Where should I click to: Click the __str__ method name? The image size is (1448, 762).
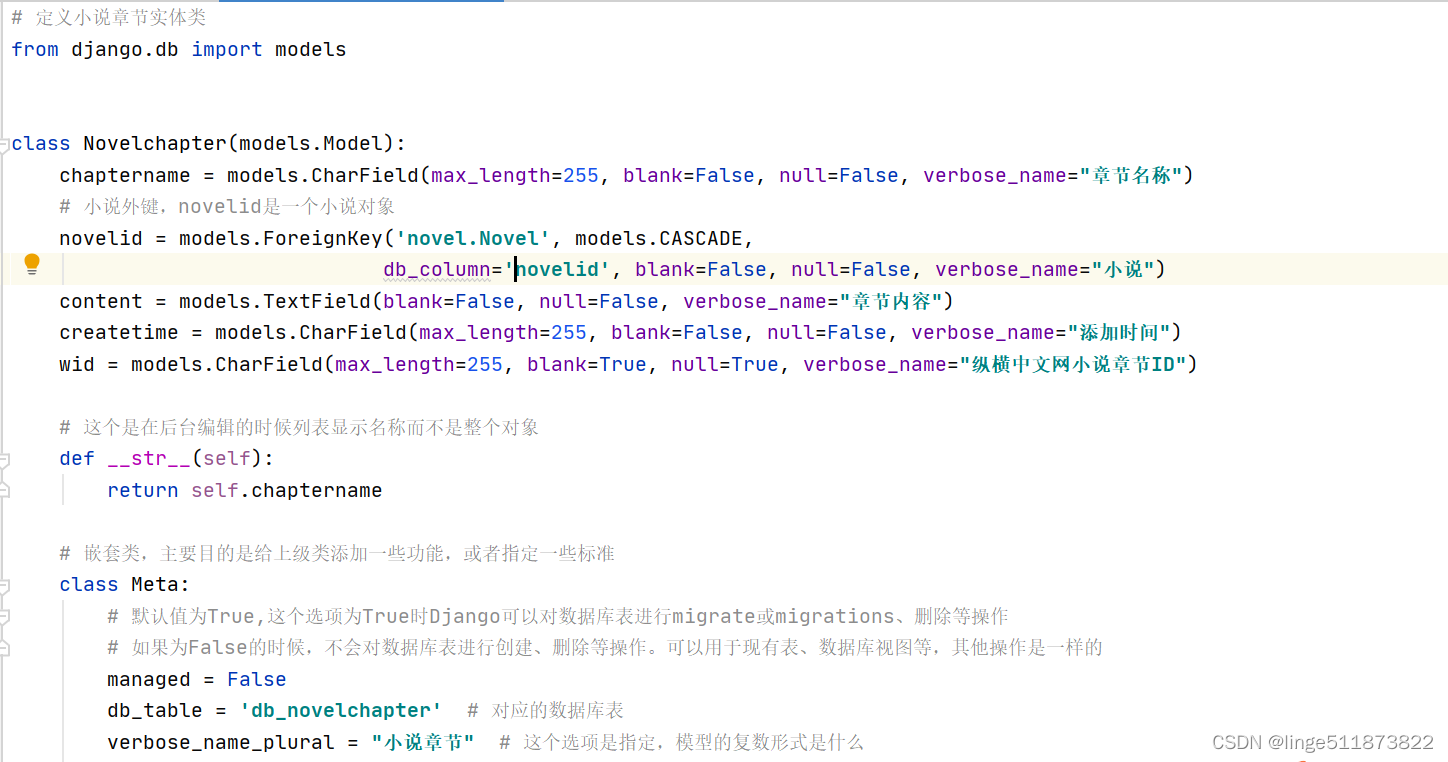tap(149, 458)
